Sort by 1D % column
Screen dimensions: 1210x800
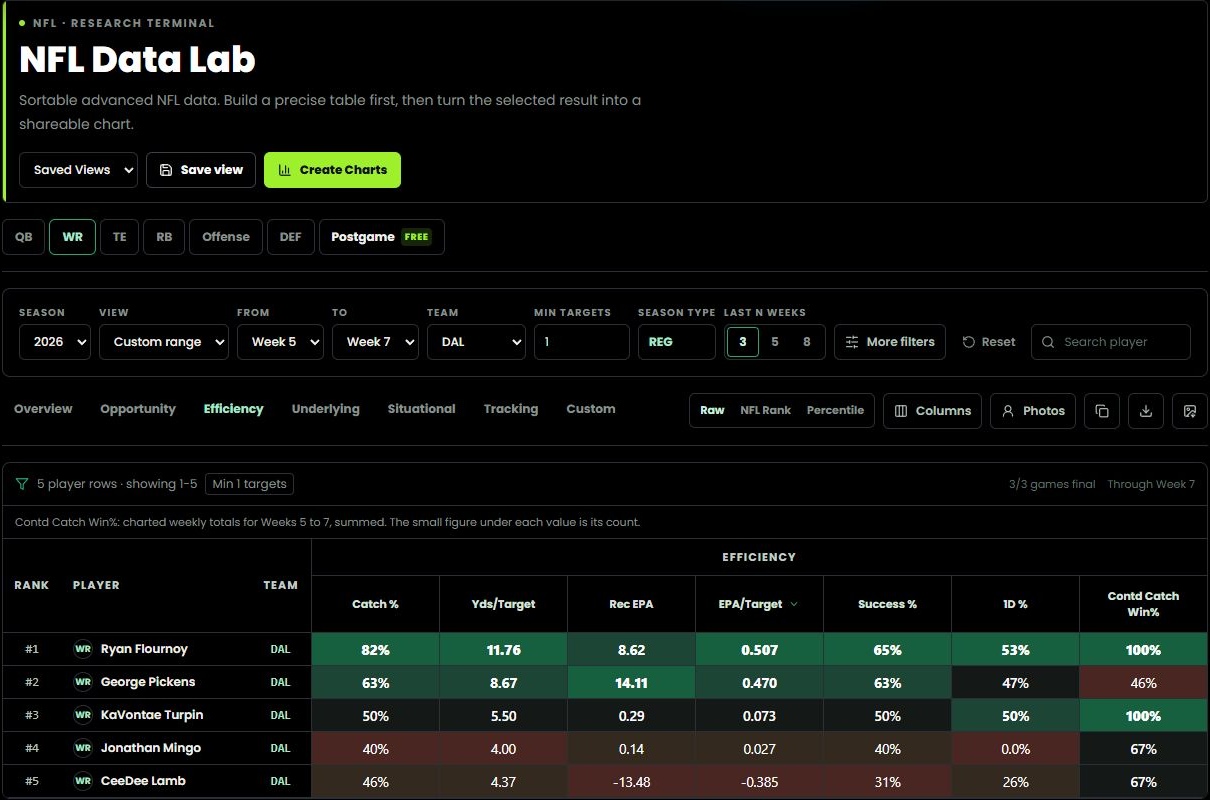[1015, 604]
